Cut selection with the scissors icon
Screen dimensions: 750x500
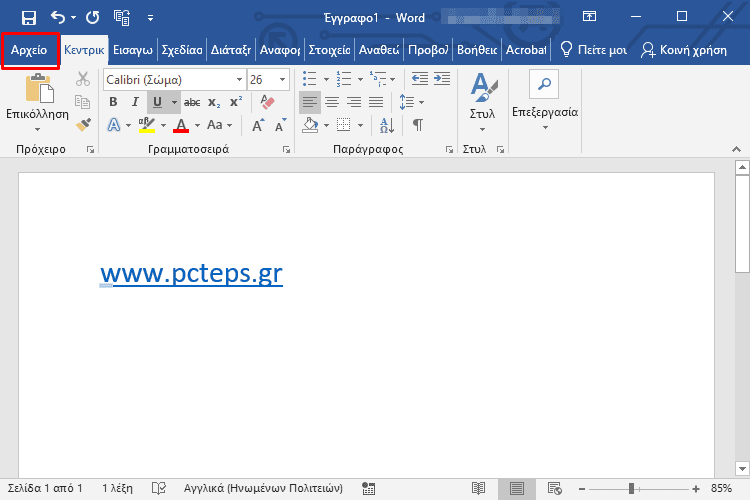click(83, 79)
